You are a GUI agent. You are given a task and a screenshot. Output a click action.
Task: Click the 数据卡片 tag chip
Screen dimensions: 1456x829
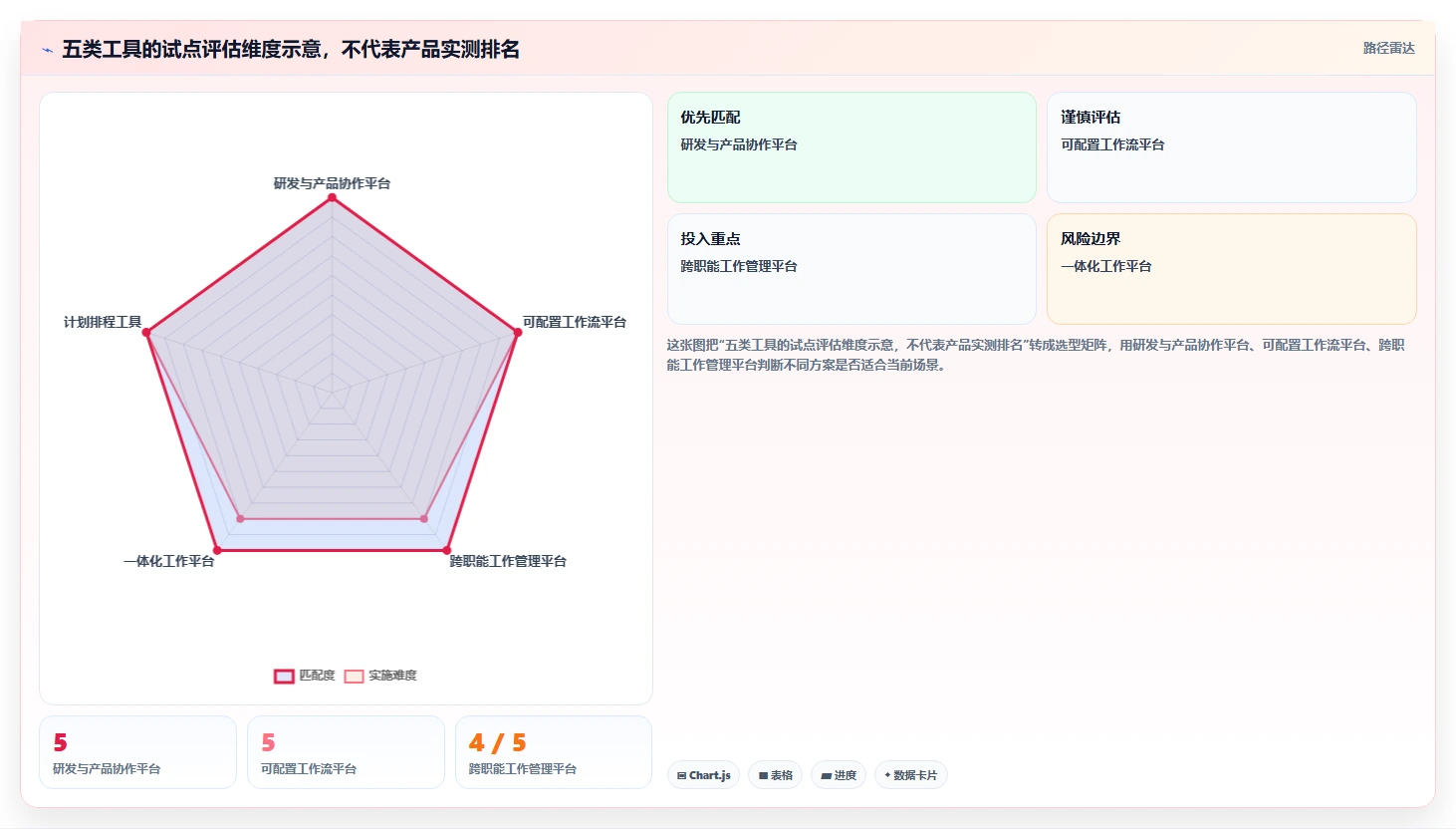click(910, 775)
